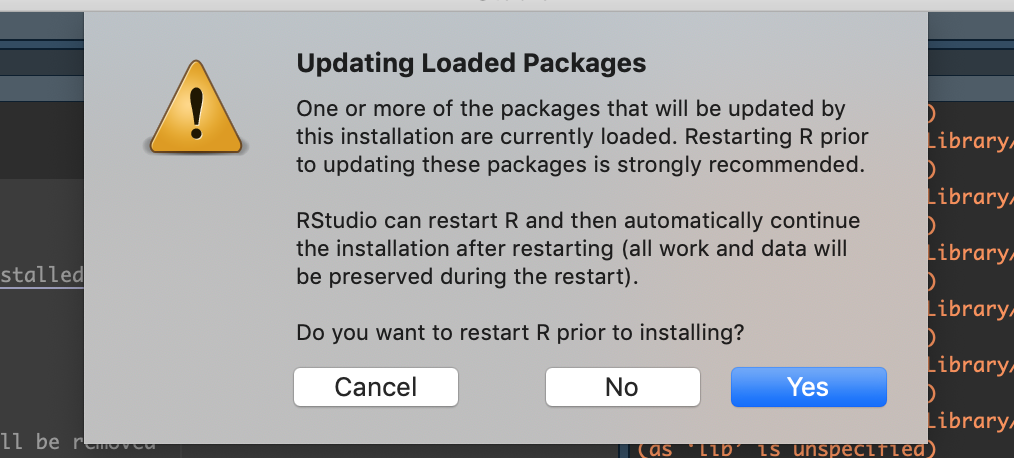Screen dimensions: 1014x458
Task: Click the paragraph starting "One or more"
Action: [580, 136]
